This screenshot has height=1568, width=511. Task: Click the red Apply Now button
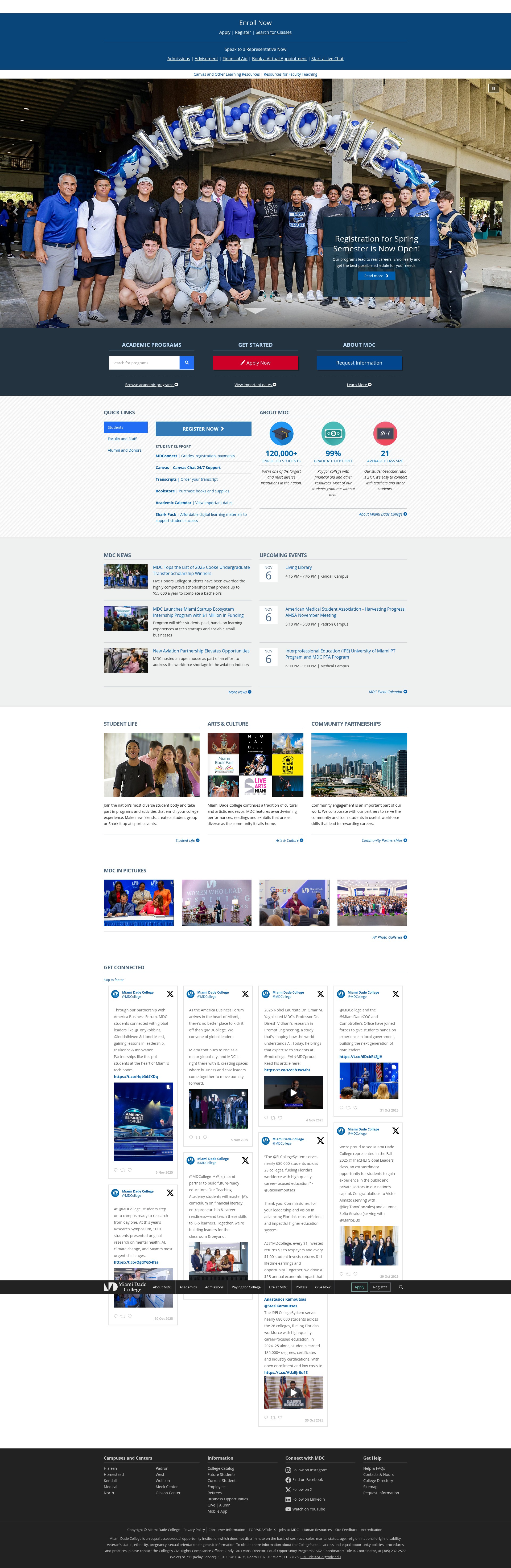(256, 363)
